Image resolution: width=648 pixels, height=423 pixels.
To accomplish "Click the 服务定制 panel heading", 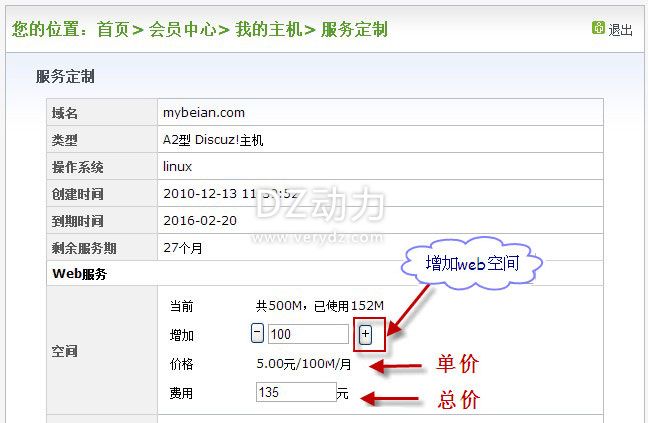I will 65,76.
